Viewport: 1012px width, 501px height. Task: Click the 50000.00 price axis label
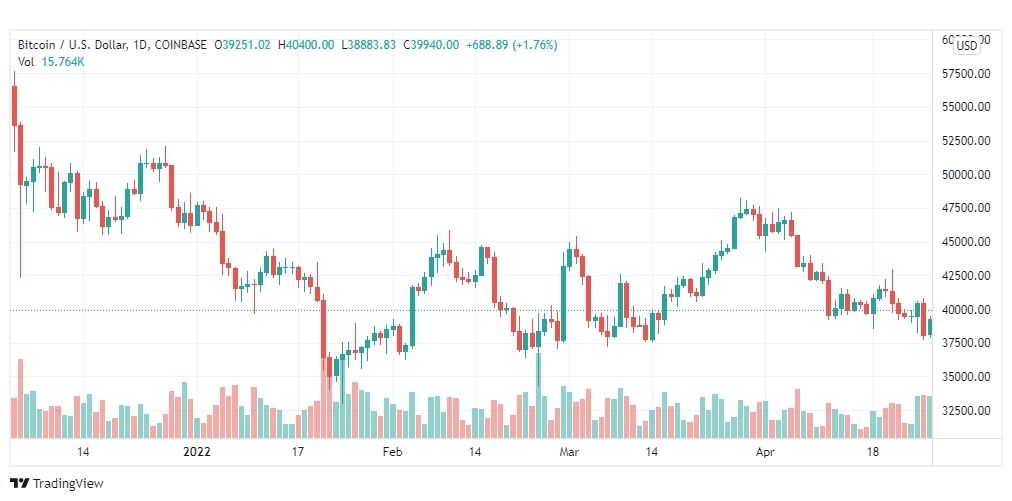[x=966, y=175]
